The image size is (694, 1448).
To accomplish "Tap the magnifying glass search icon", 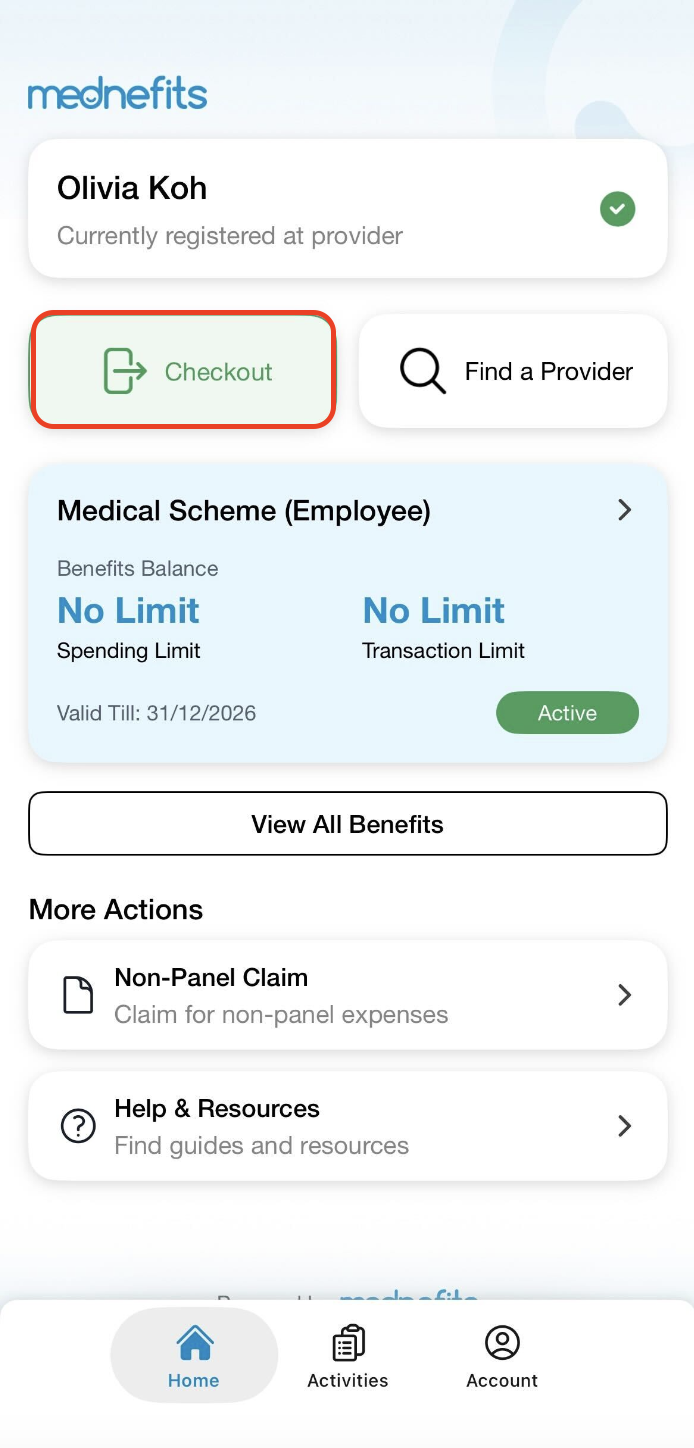I will click(422, 371).
